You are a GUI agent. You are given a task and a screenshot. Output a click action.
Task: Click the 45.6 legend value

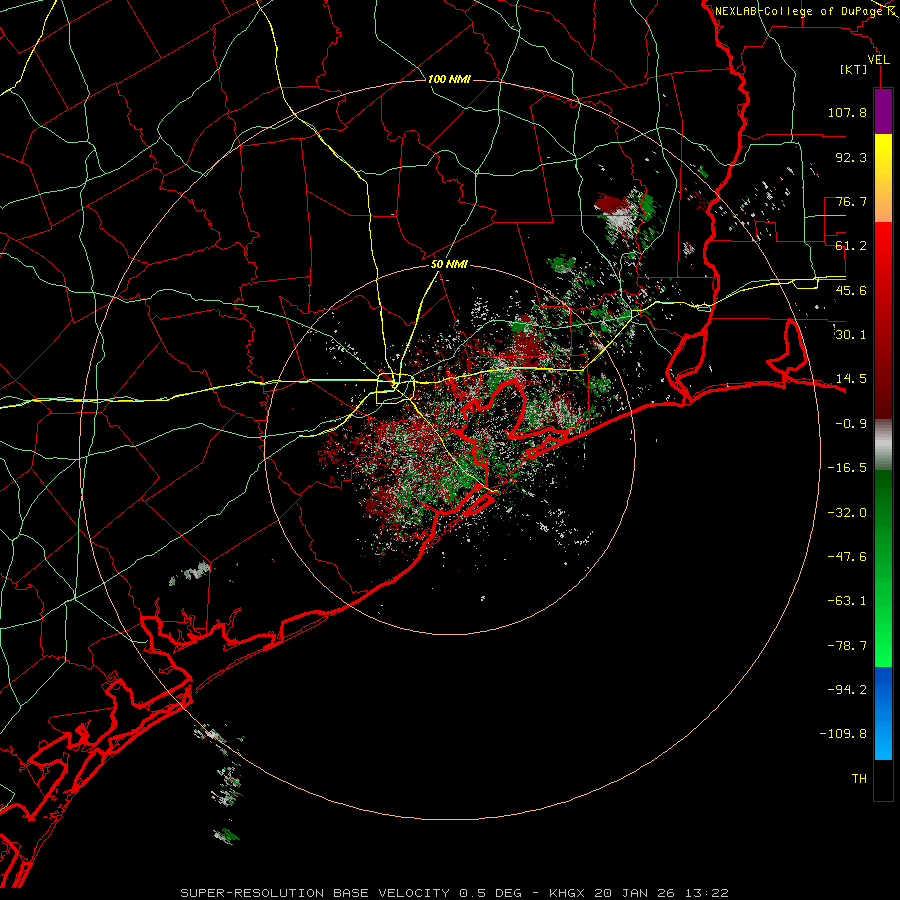[x=851, y=290]
